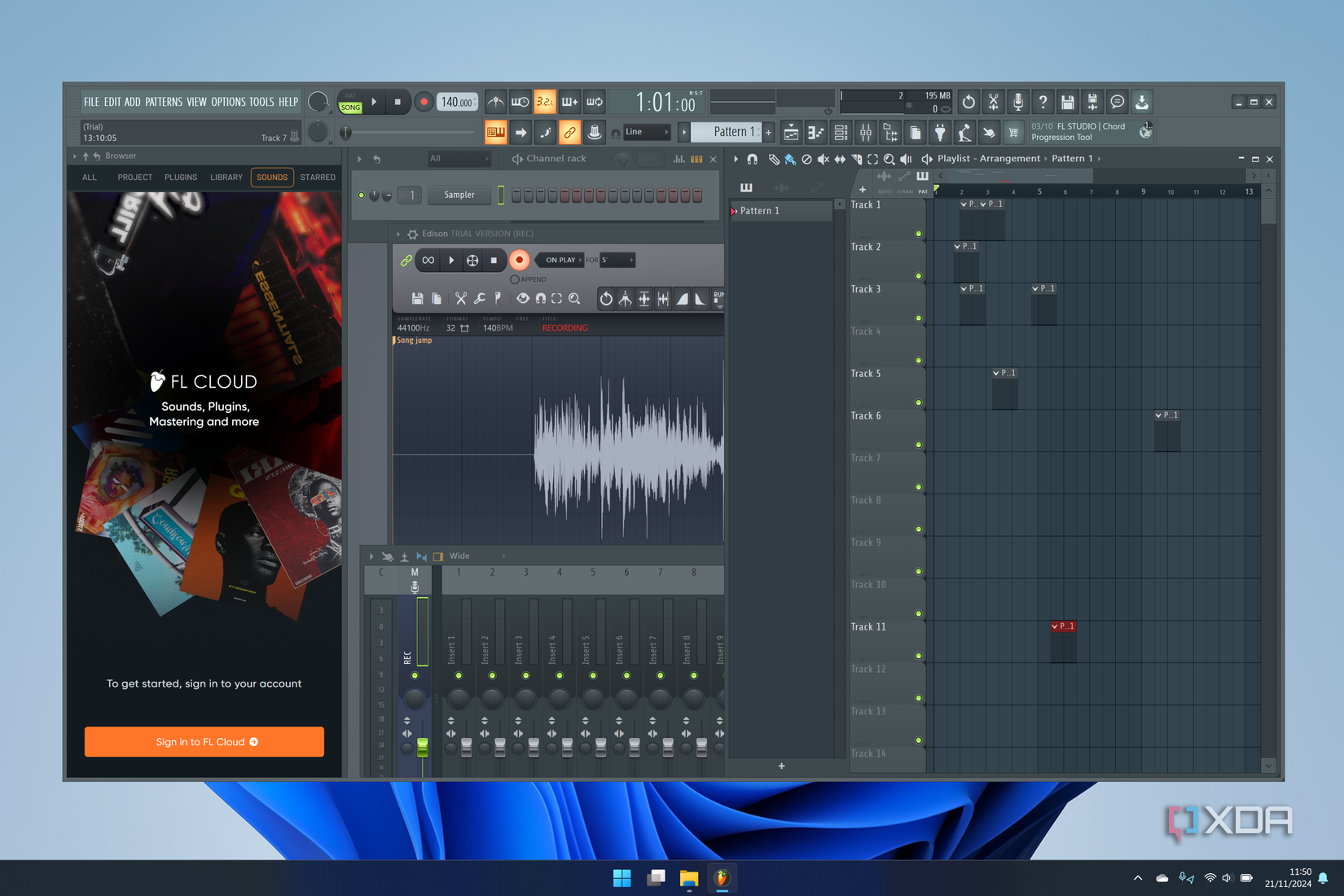The width and height of the screenshot is (1344, 896).
Task: Click the question mark help icon
Action: tap(1043, 102)
